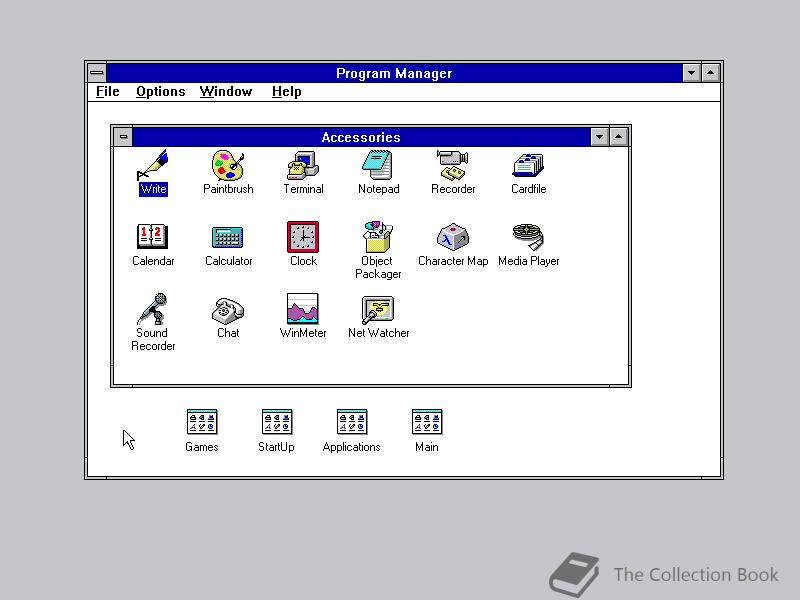Viewport: 800px width, 600px height.
Task: Click the 'Paintbrush' label text
Action: coord(228,189)
